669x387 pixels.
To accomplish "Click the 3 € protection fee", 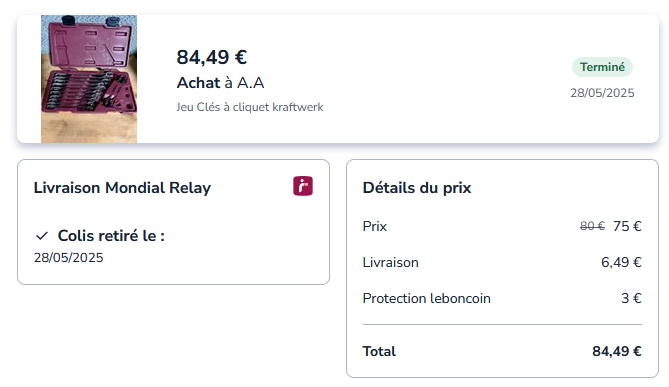I will tap(631, 298).
